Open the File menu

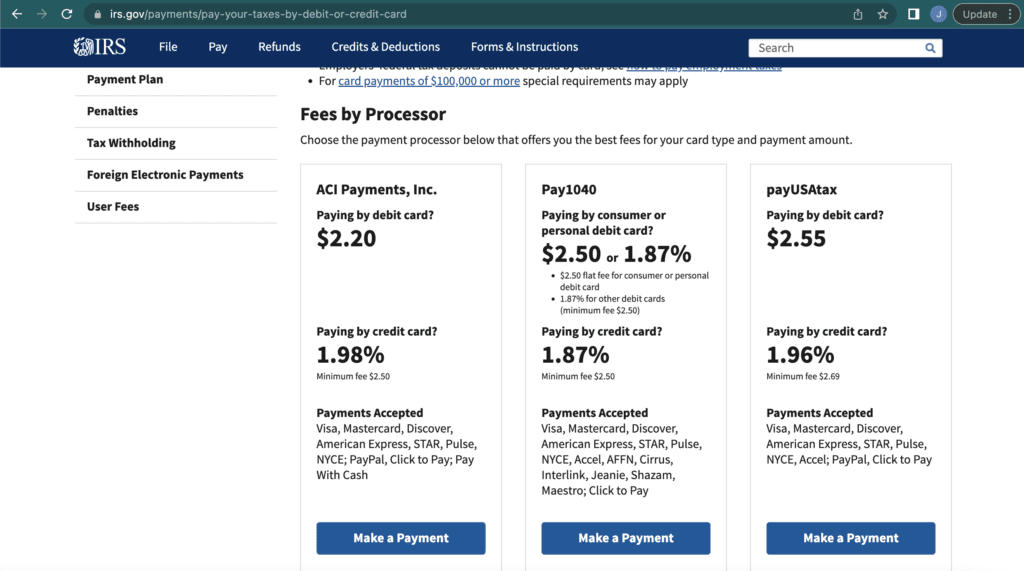[x=168, y=47]
